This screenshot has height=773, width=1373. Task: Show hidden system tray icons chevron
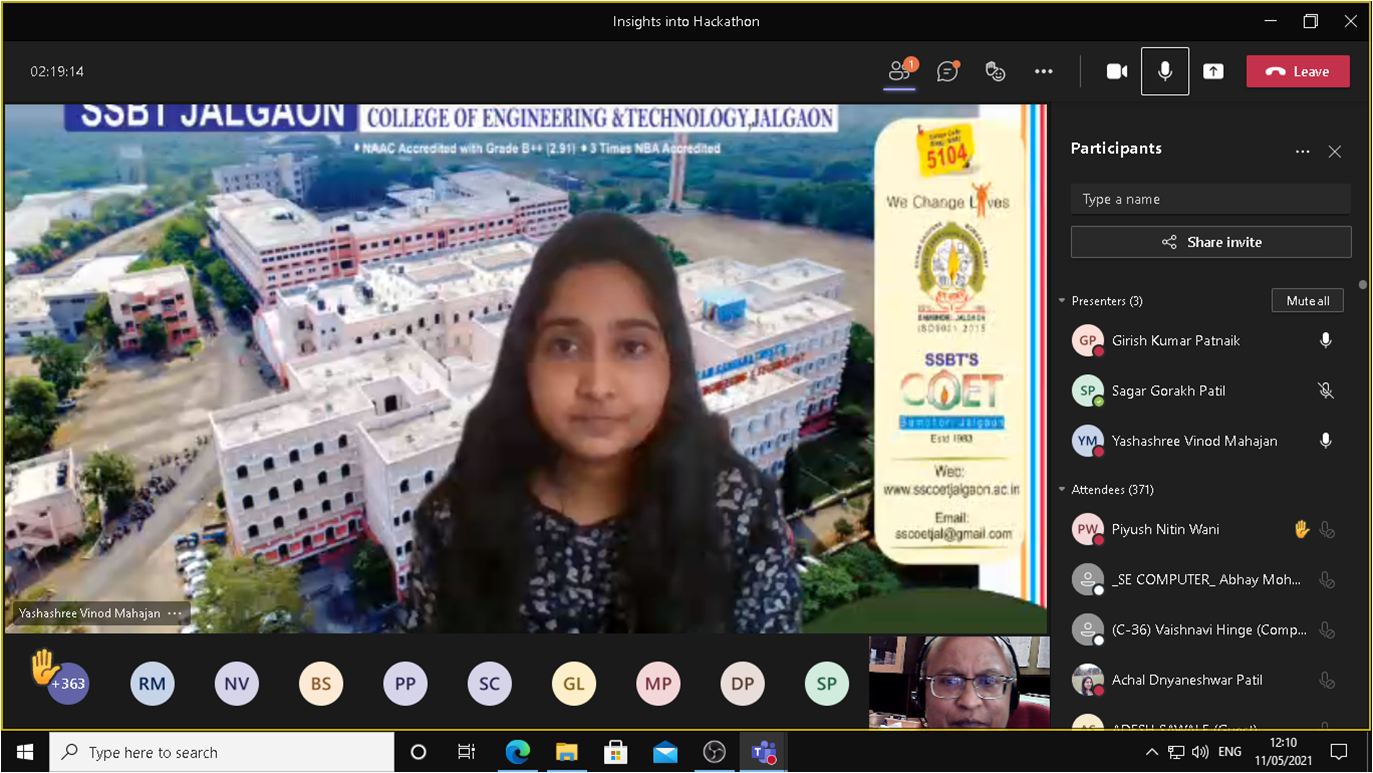[1152, 752]
